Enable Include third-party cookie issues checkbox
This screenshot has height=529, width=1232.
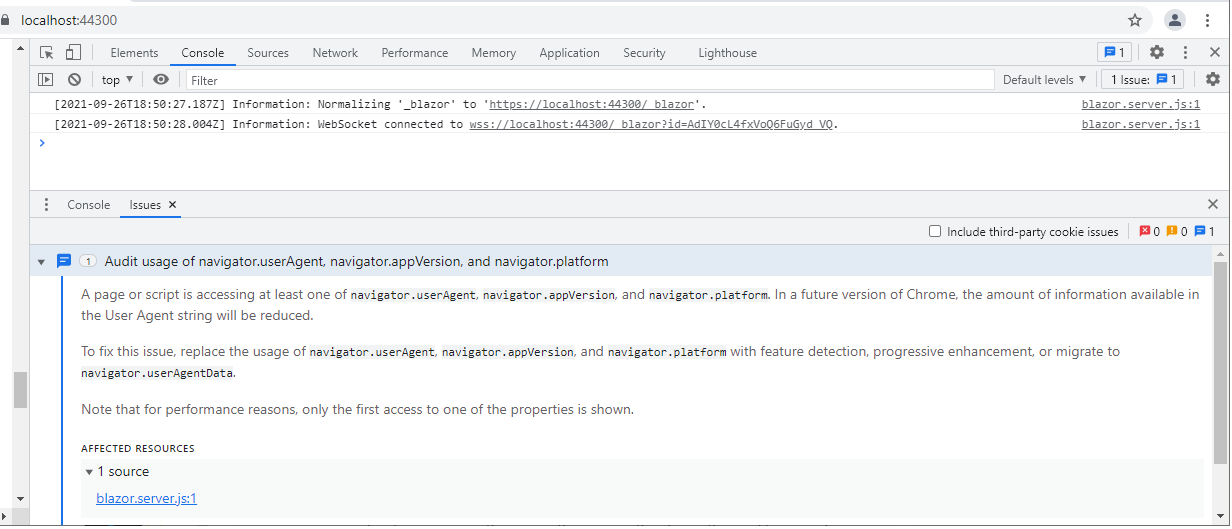[x=935, y=232]
